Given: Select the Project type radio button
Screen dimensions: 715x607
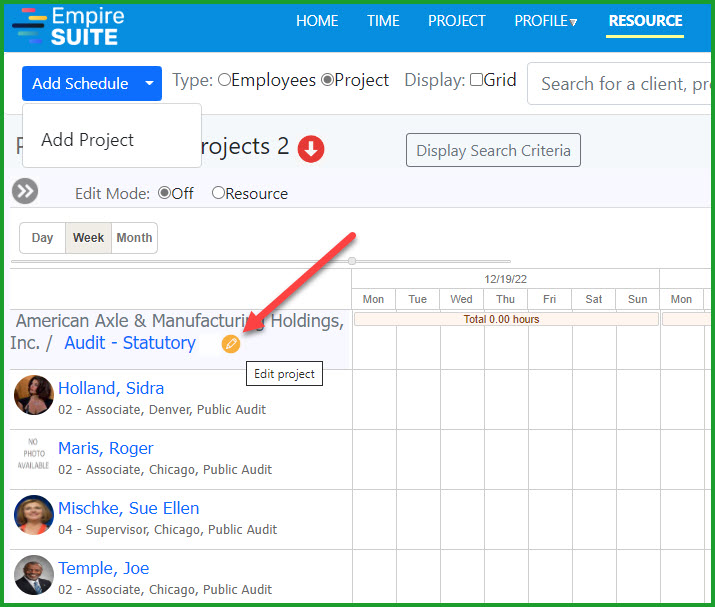Looking at the screenshot, I should point(327,80).
